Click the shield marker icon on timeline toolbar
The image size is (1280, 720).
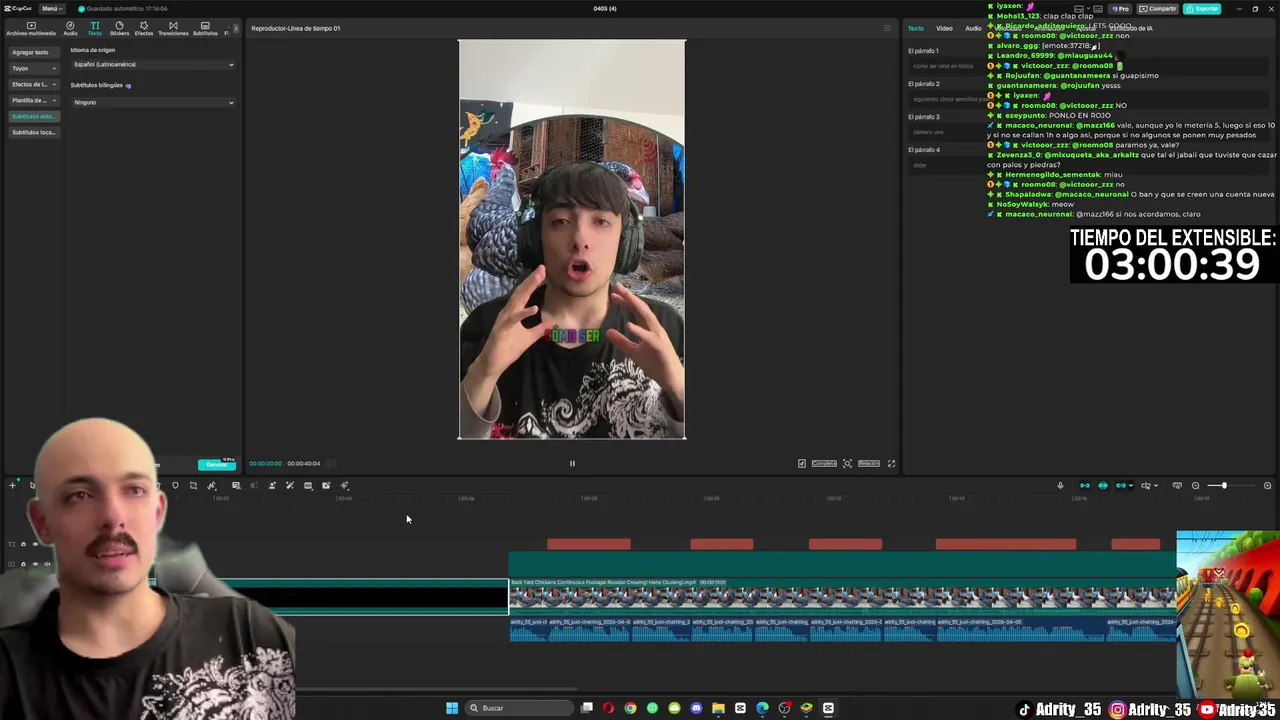(175, 486)
